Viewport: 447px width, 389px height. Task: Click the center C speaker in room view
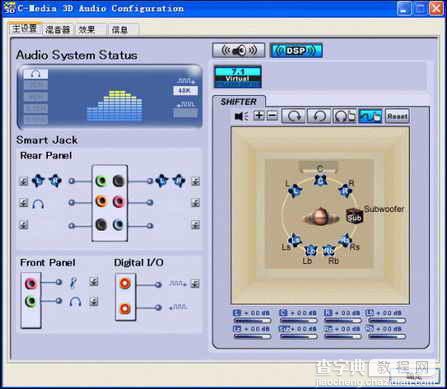click(x=320, y=181)
